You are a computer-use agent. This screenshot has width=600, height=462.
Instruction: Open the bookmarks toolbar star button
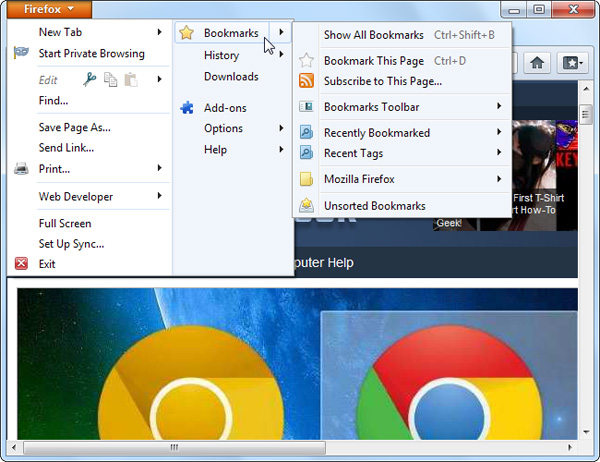572,63
